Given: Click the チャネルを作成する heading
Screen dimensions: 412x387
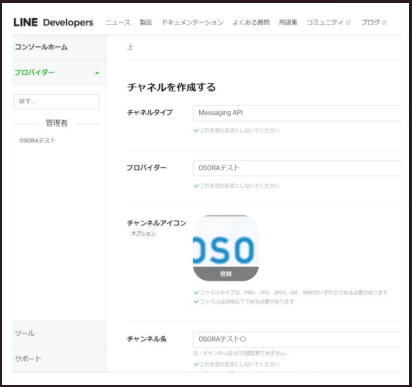Looking at the screenshot, I should pyautogui.click(x=171, y=87).
